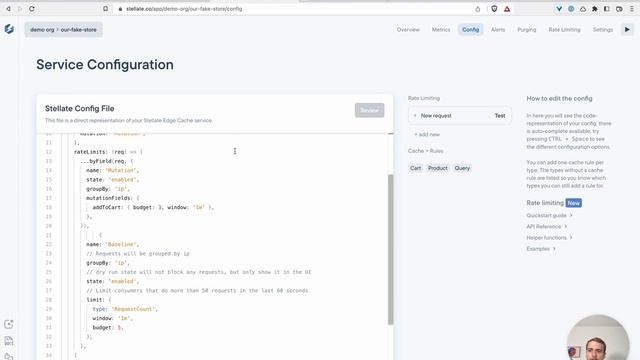Select the Product cache rule tag
640x360 pixels.
pos(438,168)
